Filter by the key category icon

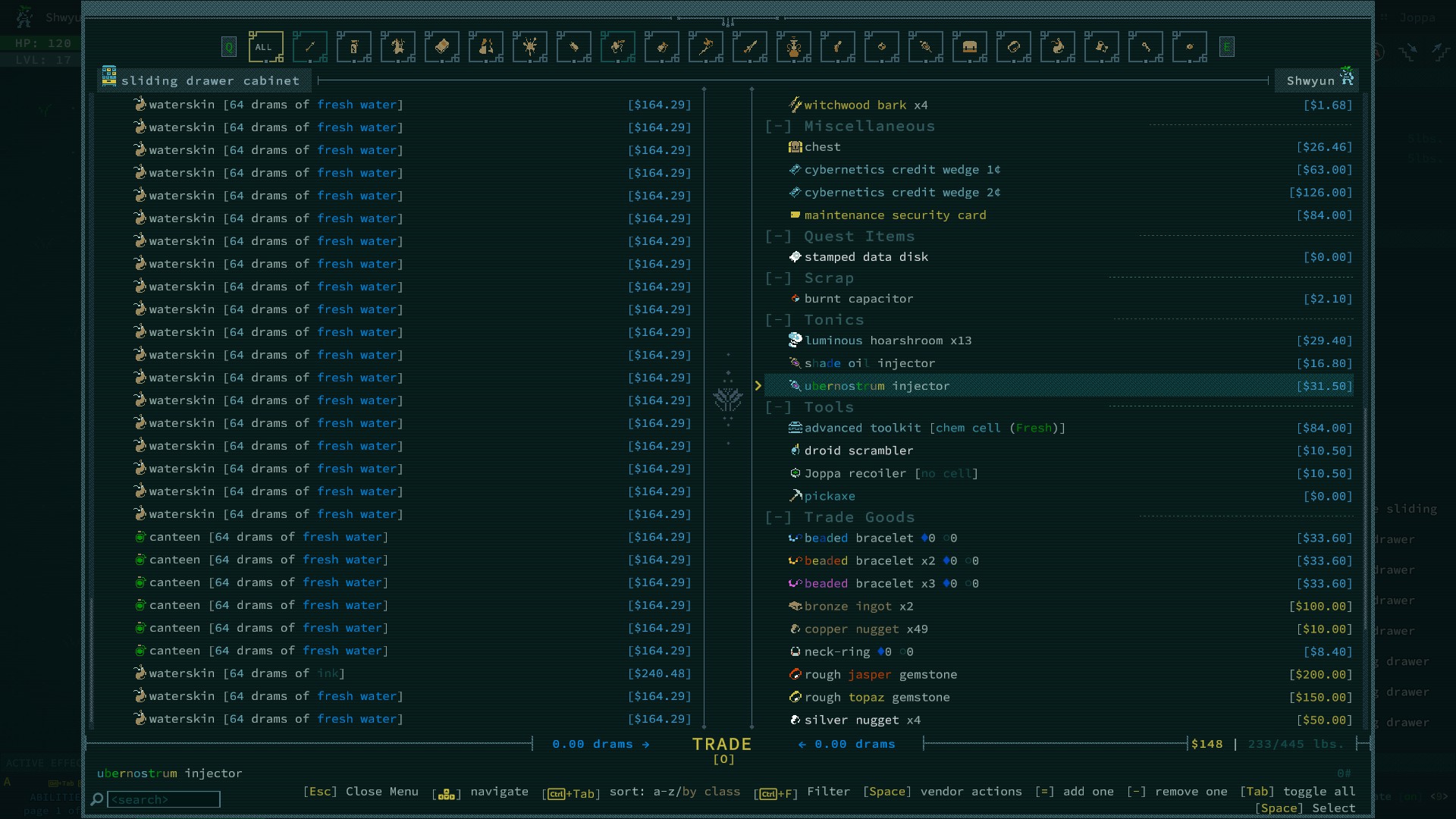pos(1146,47)
